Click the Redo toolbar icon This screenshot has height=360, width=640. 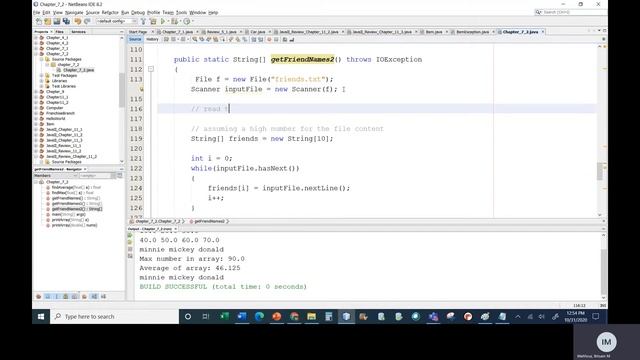click(87, 21)
